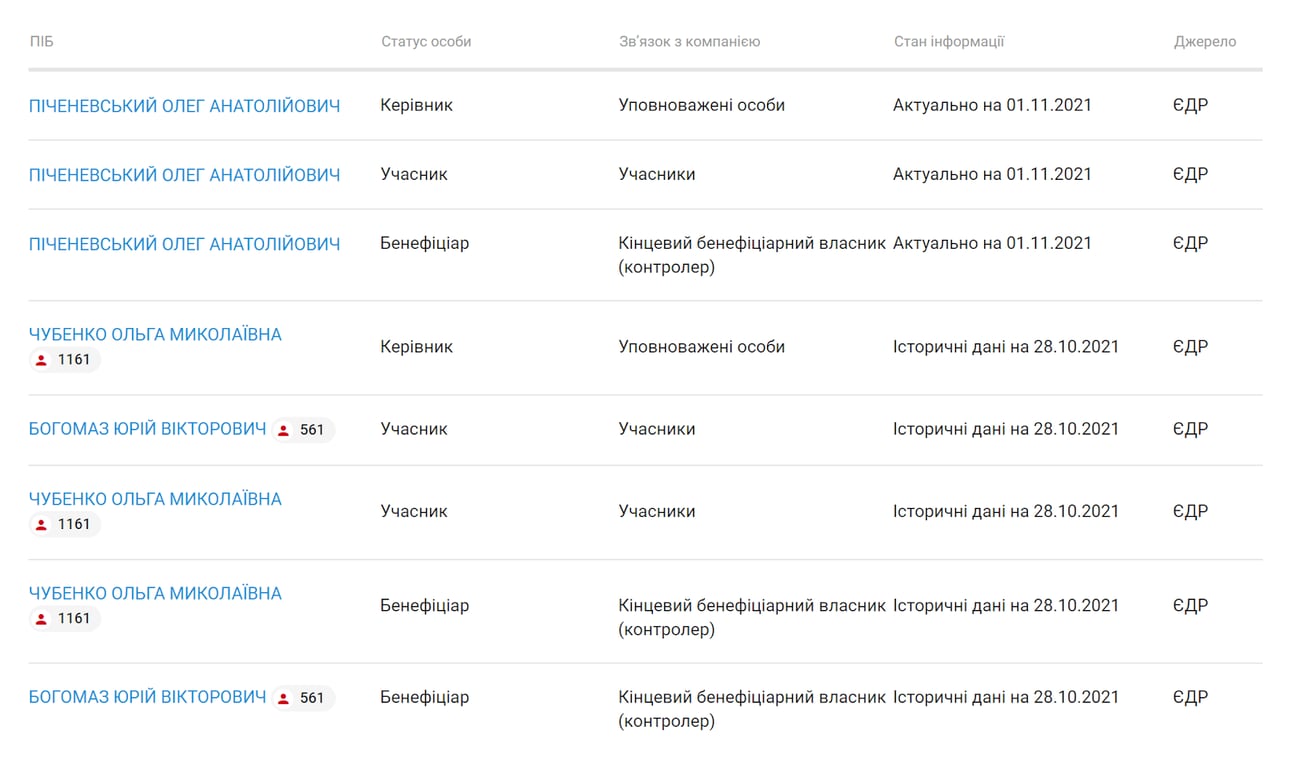Click 1161 badge in ЧУБЕНКО Учасник row

click(x=64, y=524)
